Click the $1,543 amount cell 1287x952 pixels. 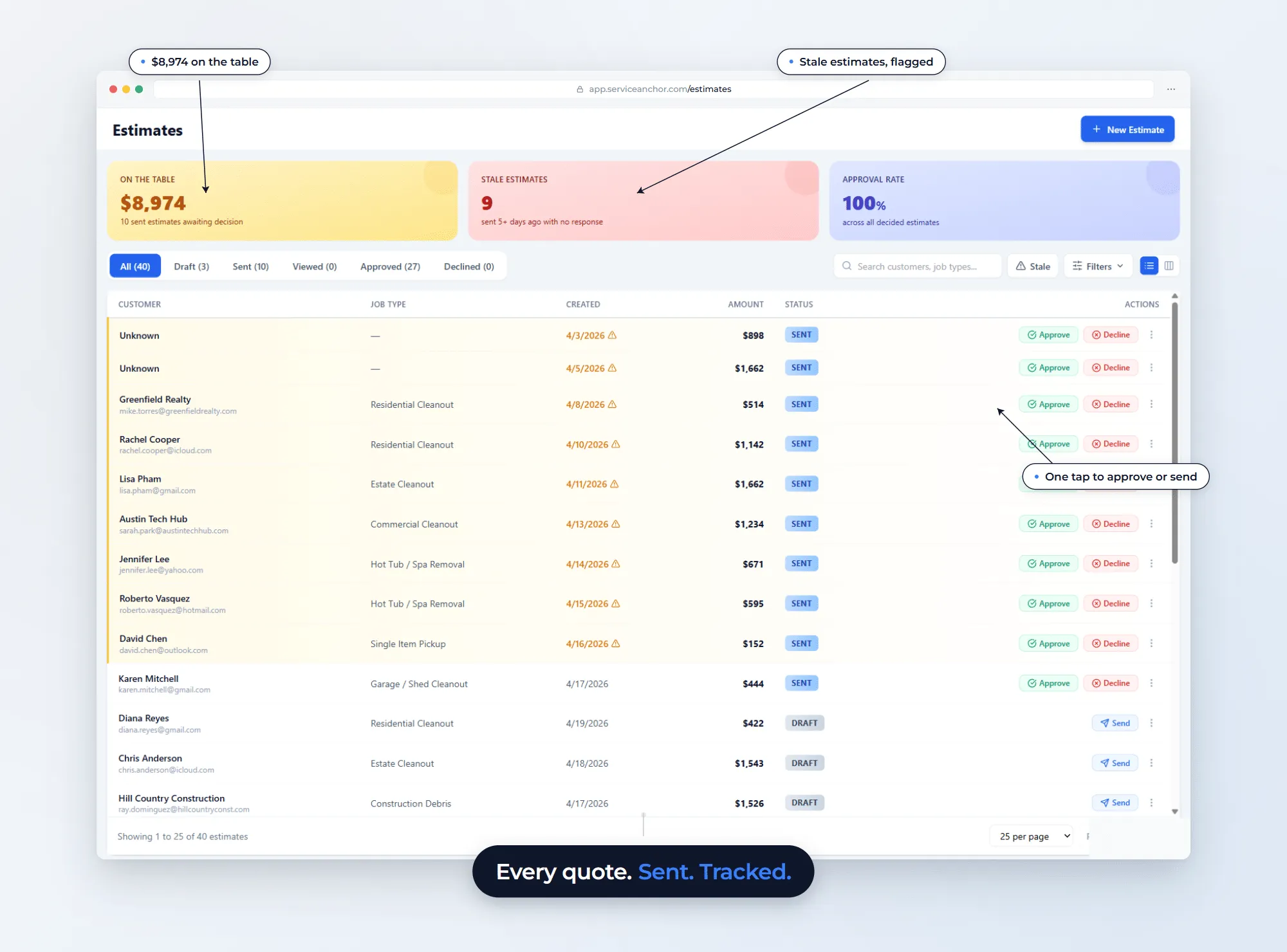(749, 764)
